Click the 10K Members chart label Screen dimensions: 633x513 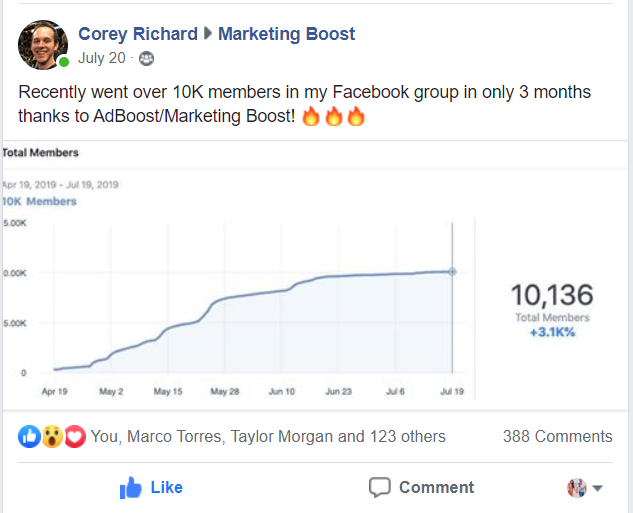pyautogui.click(x=40, y=201)
